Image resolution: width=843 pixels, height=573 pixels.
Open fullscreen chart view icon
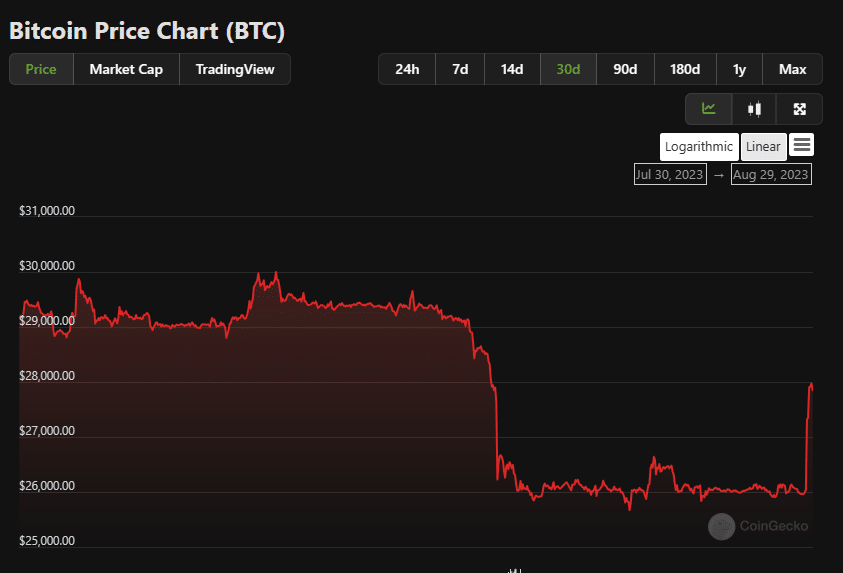[x=799, y=109]
